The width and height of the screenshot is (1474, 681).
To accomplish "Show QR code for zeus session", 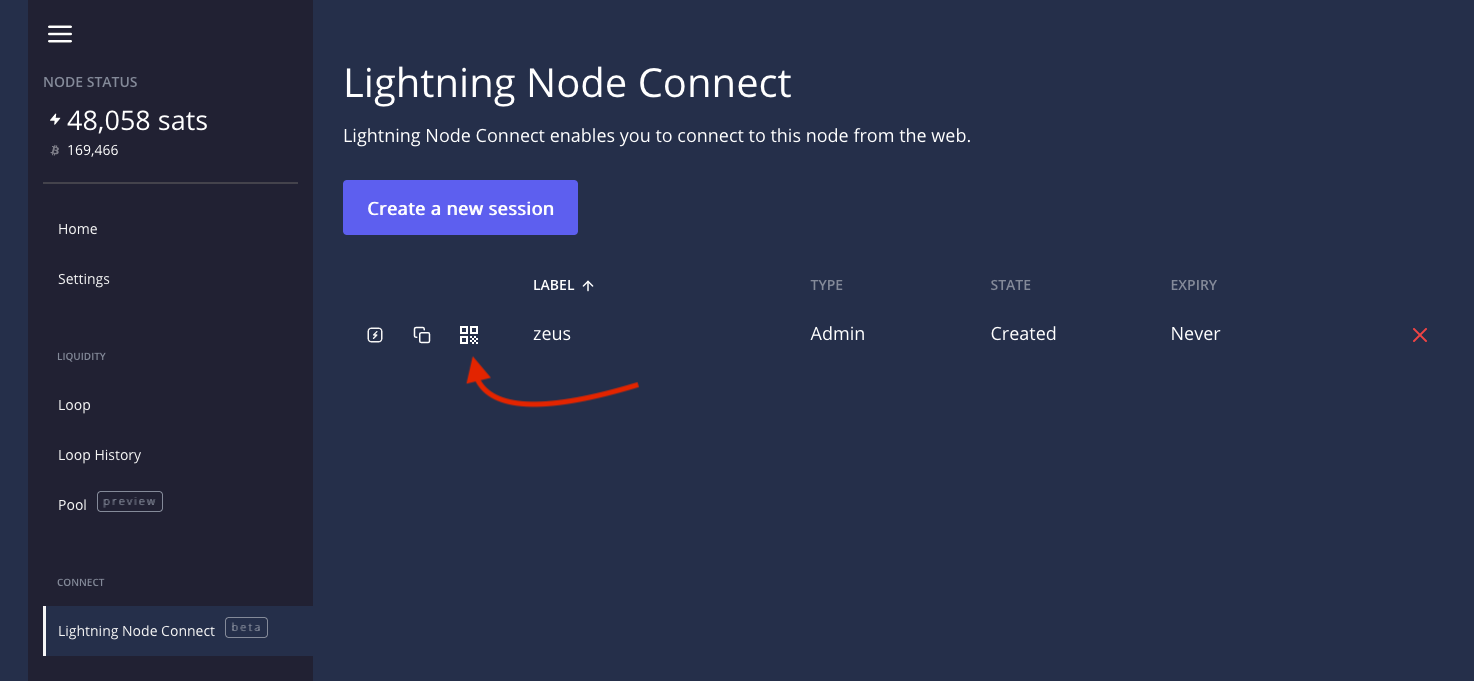I will coord(469,335).
